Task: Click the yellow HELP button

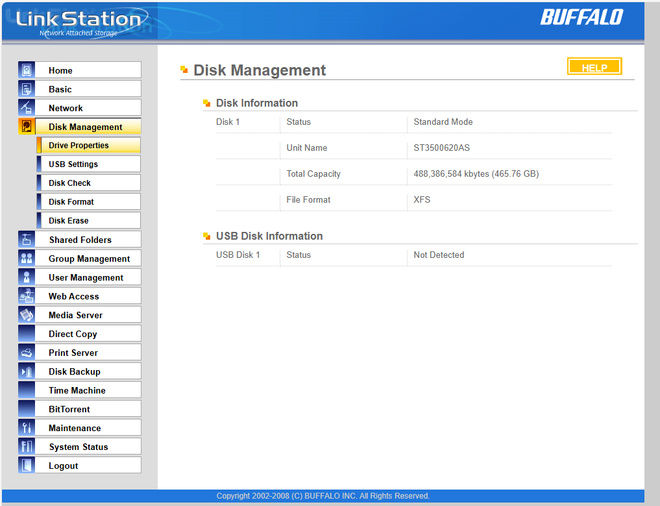Action: (x=594, y=67)
